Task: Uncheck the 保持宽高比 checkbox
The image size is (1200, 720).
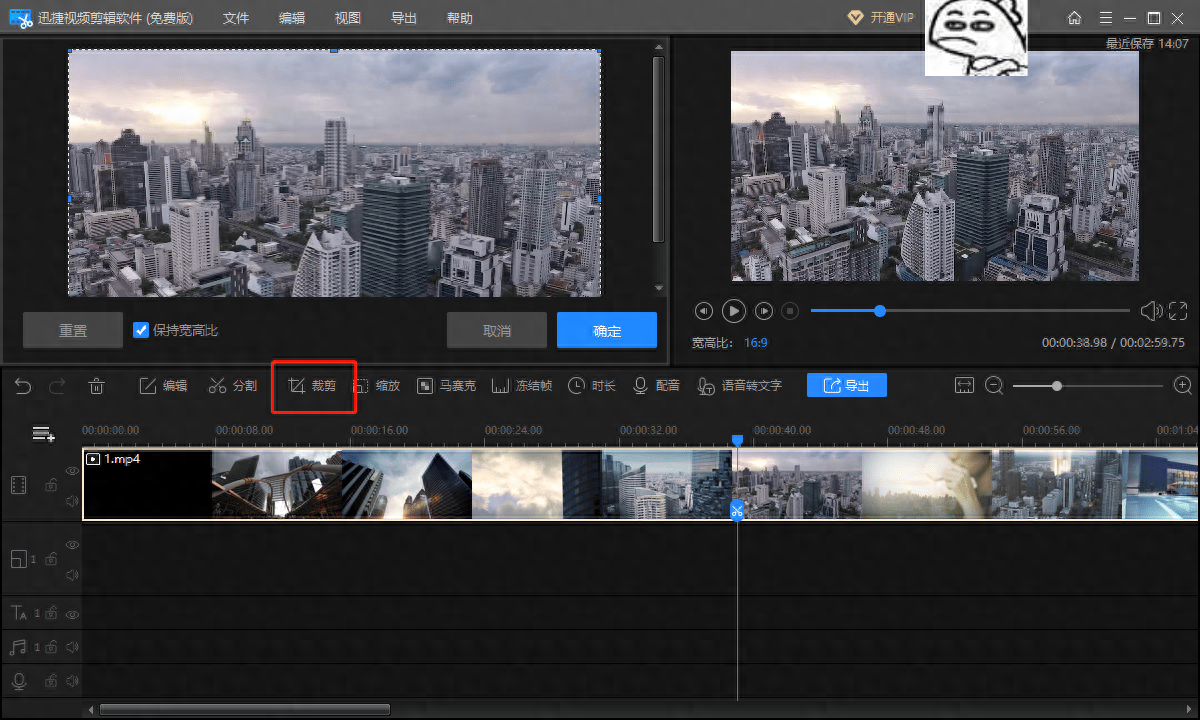Action: coord(141,330)
